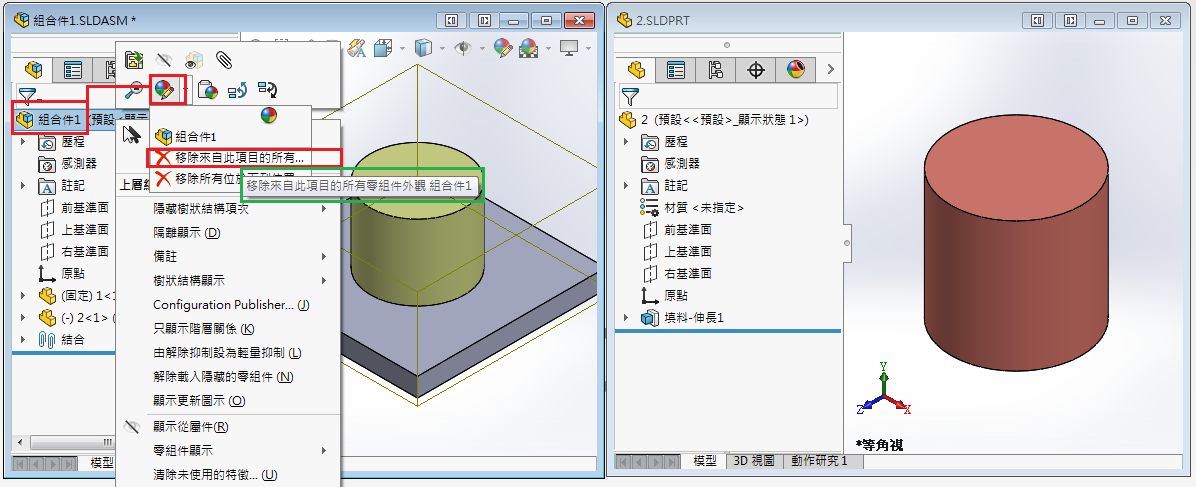1196x487 pixels.
Task: Expand 歷程 folder in assembly tree
Action: click(x=22, y=142)
